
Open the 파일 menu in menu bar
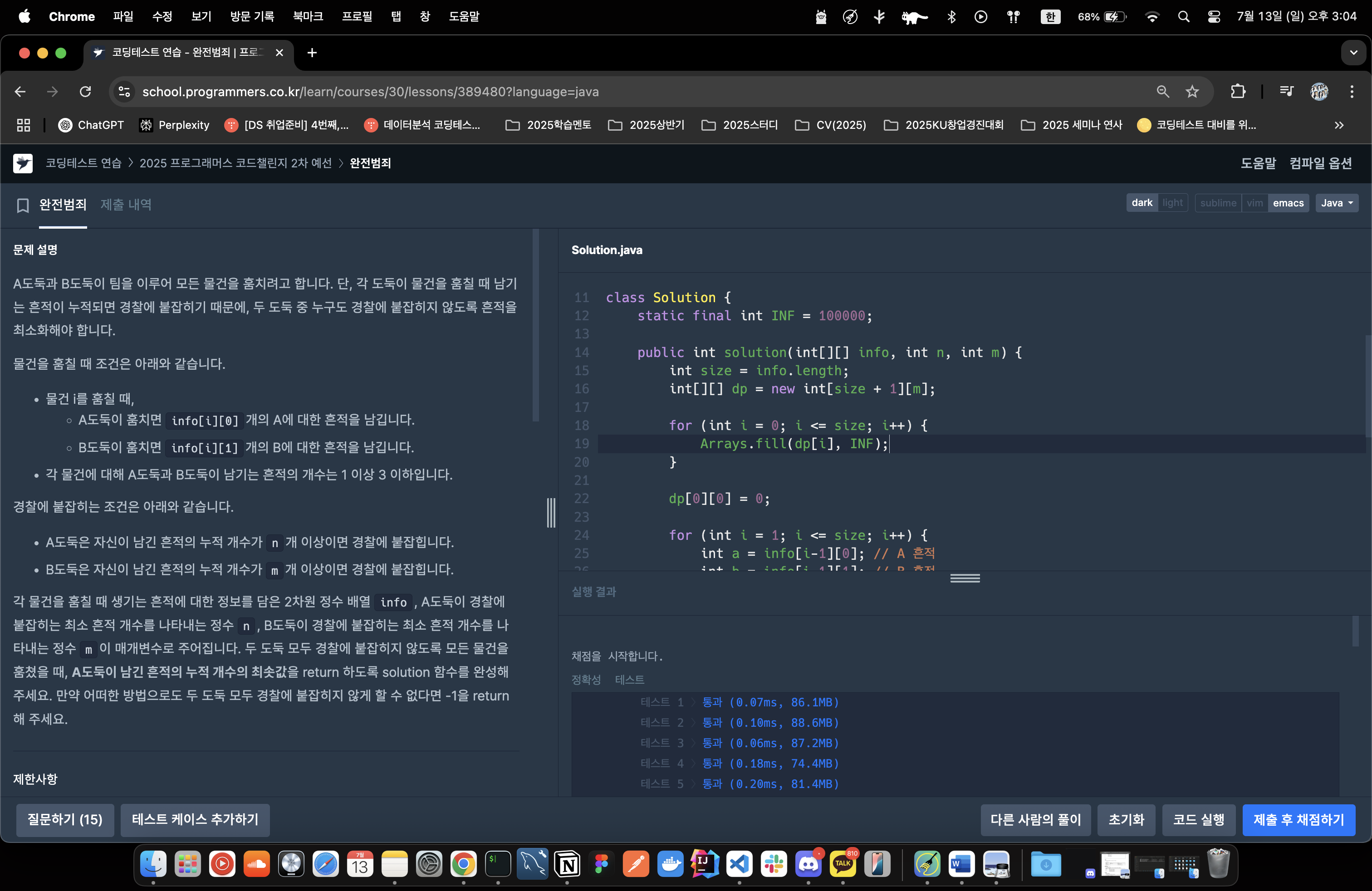123,17
